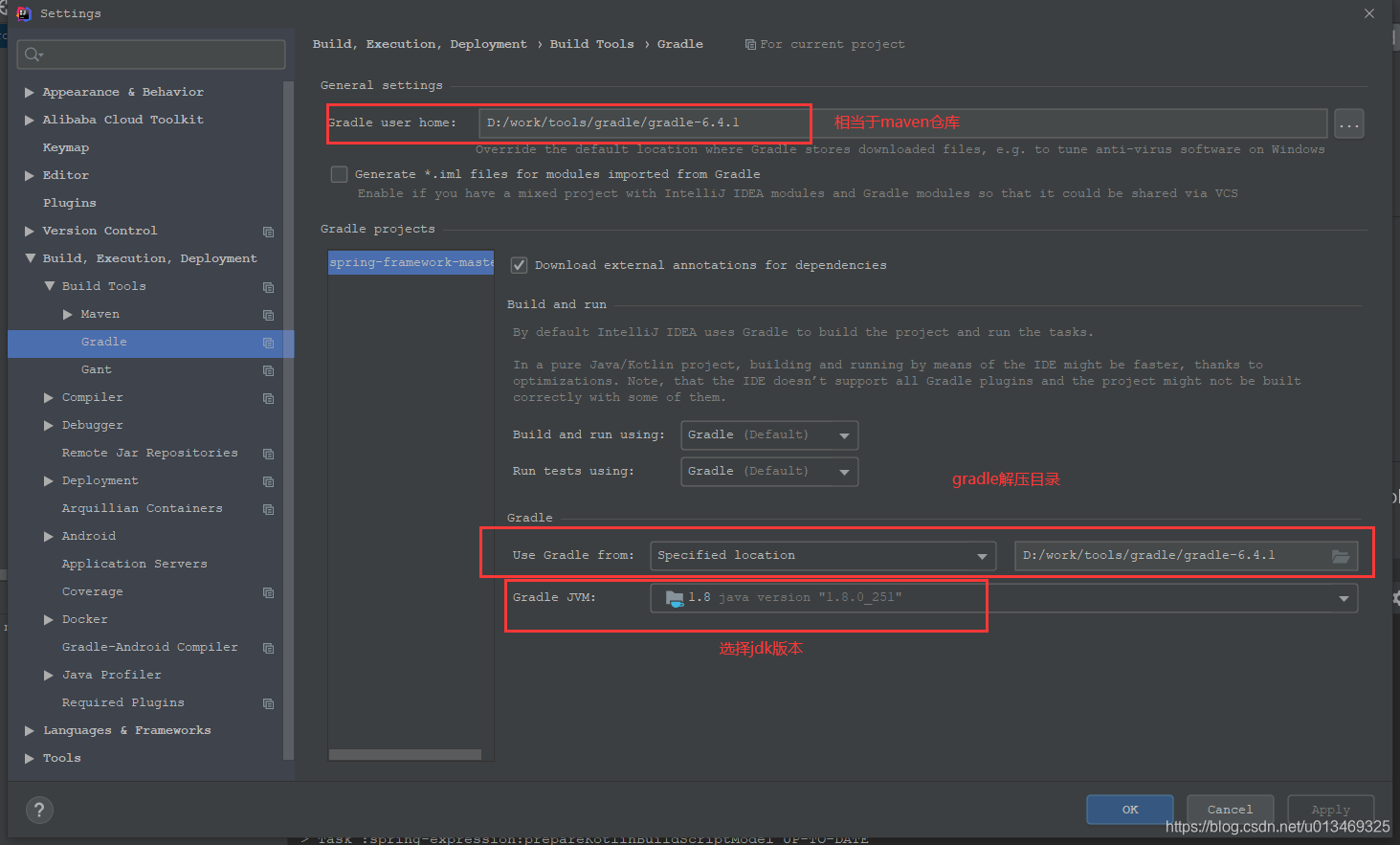Click the help question mark button
Viewport: 1400px width, 845px height.
click(39, 811)
